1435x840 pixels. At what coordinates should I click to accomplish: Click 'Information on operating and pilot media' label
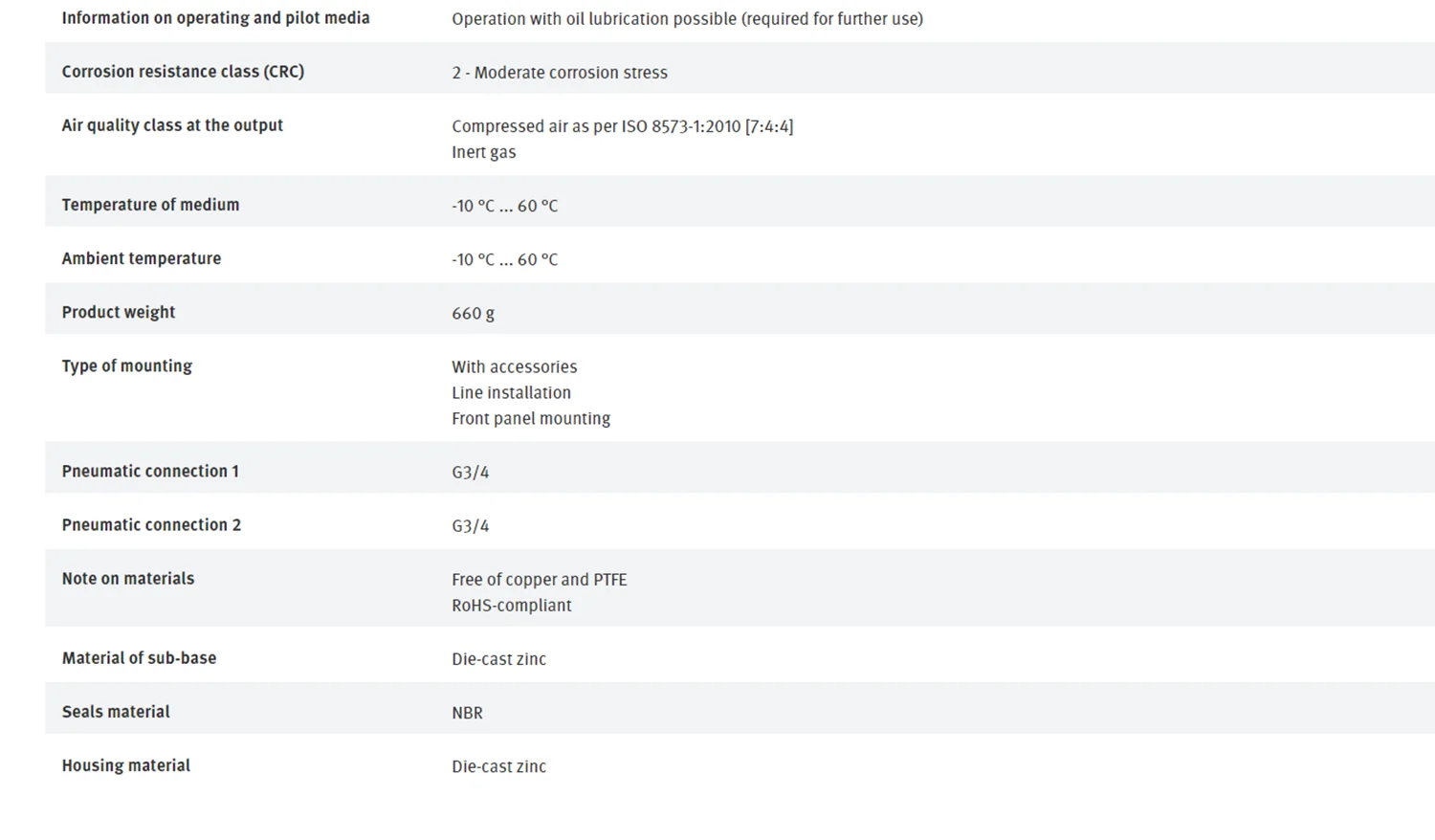[x=215, y=18]
